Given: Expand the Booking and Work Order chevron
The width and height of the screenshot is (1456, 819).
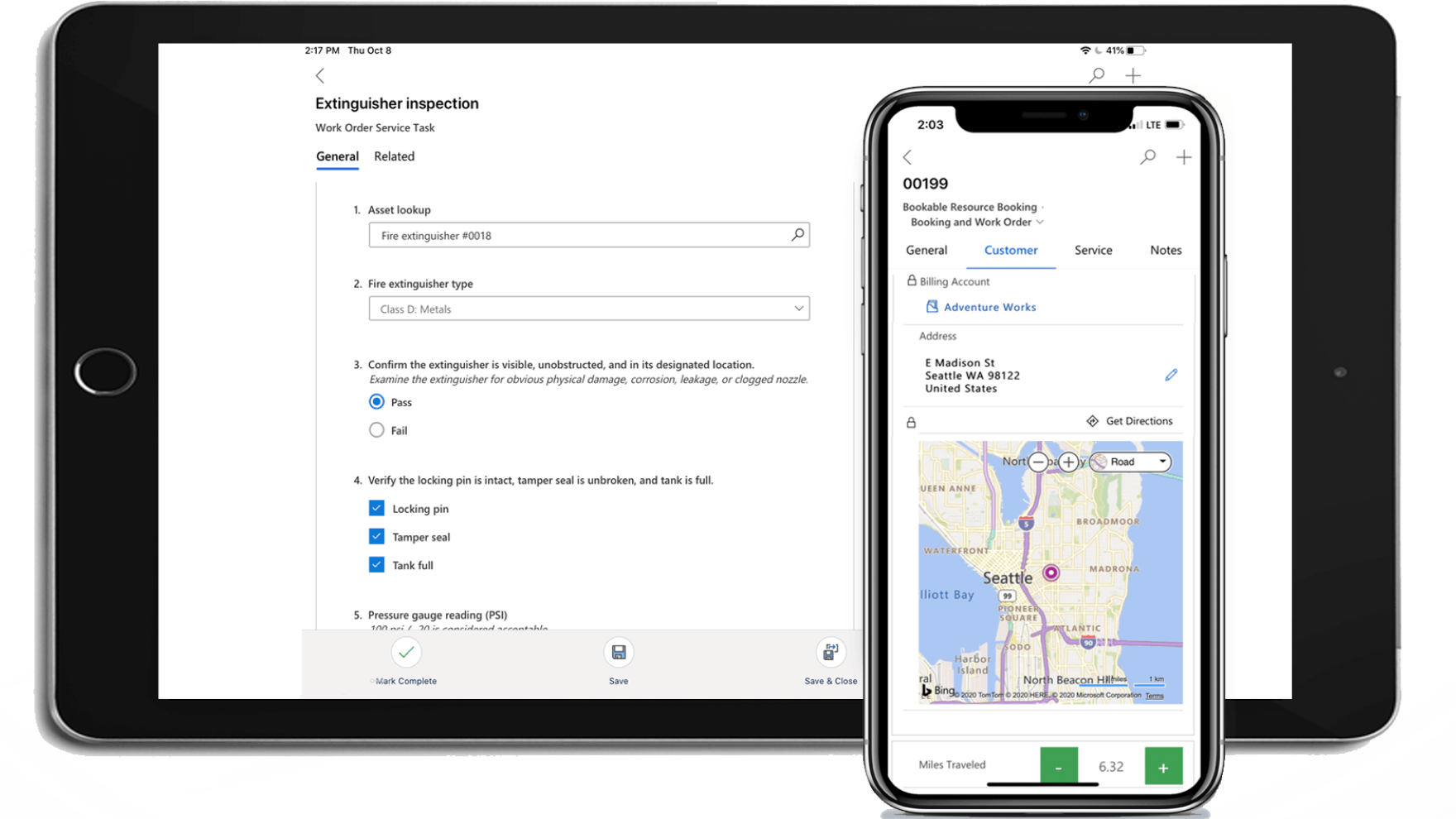Looking at the screenshot, I should pyautogui.click(x=1042, y=222).
